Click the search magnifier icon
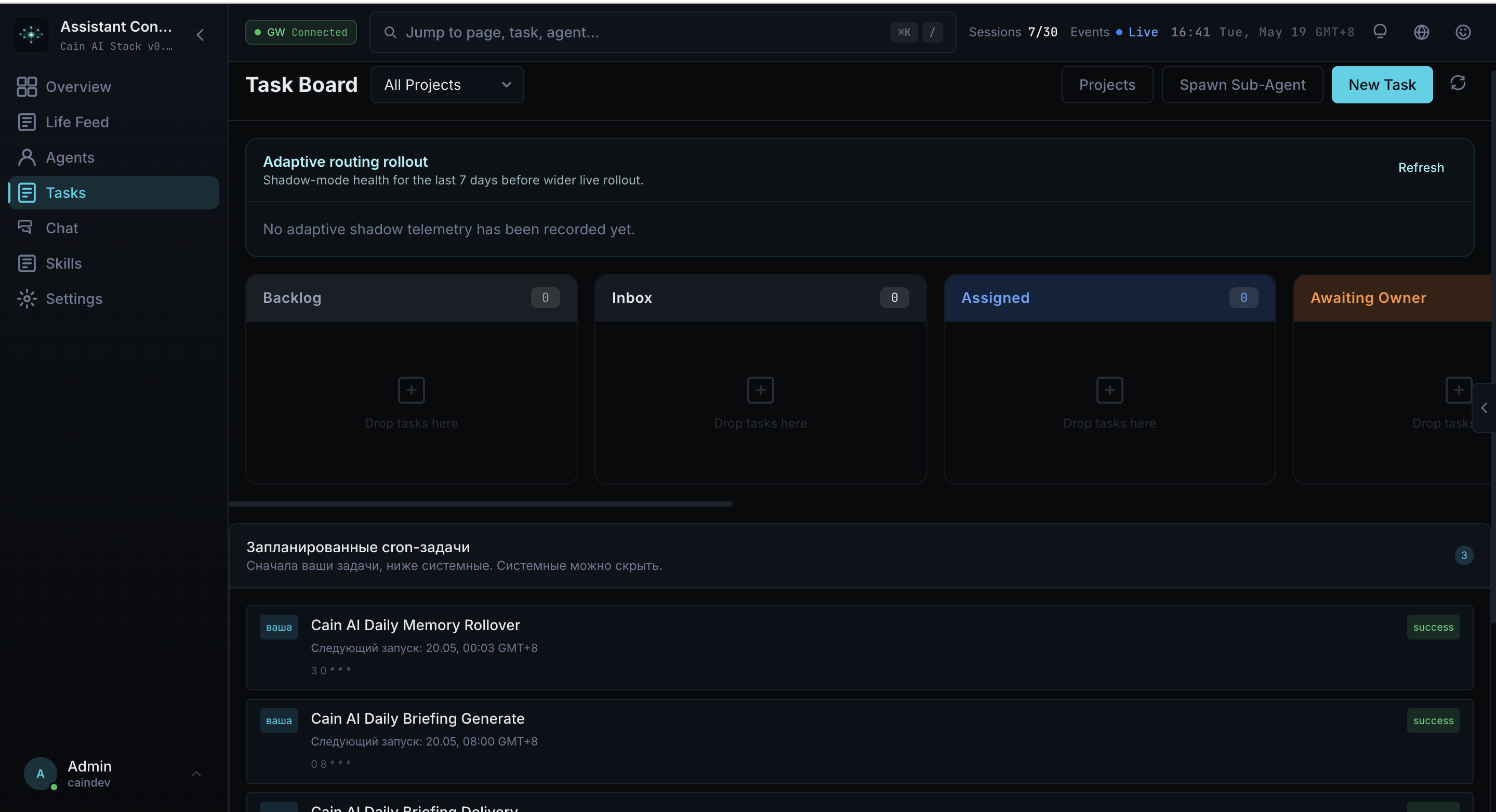 coord(390,33)
